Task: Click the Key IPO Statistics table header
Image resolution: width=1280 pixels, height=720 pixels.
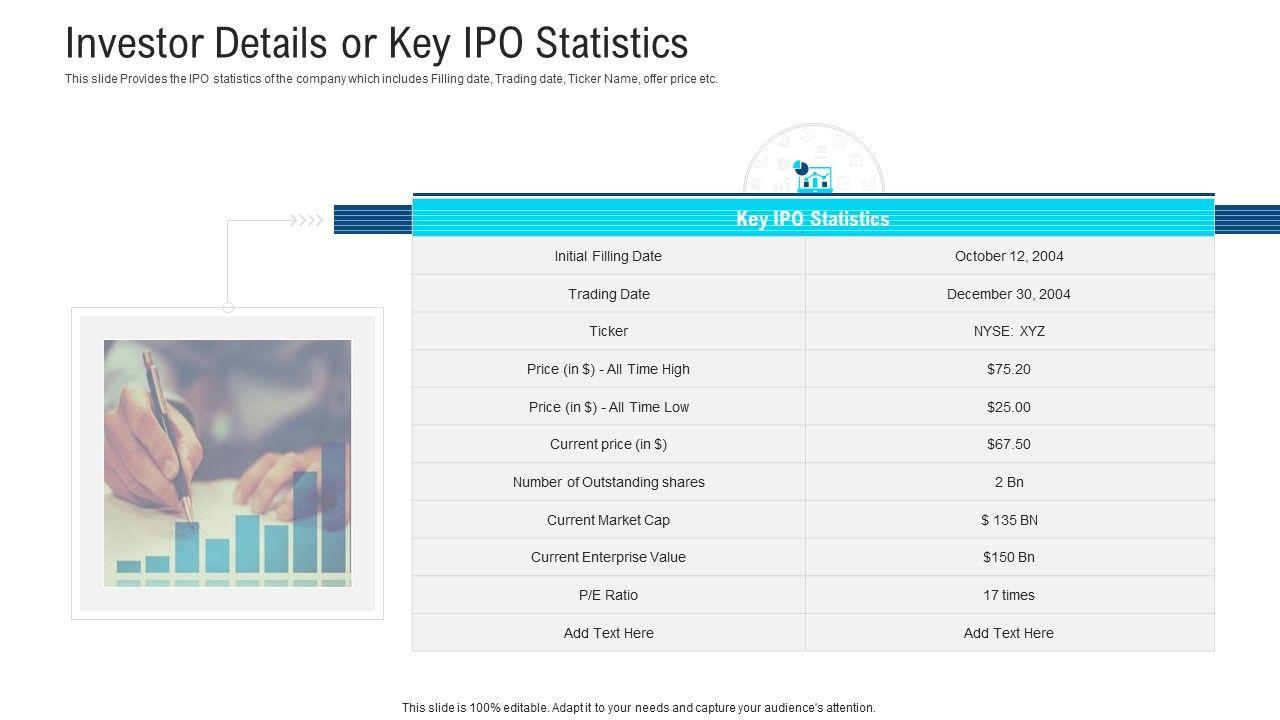Action: point(813,218)
